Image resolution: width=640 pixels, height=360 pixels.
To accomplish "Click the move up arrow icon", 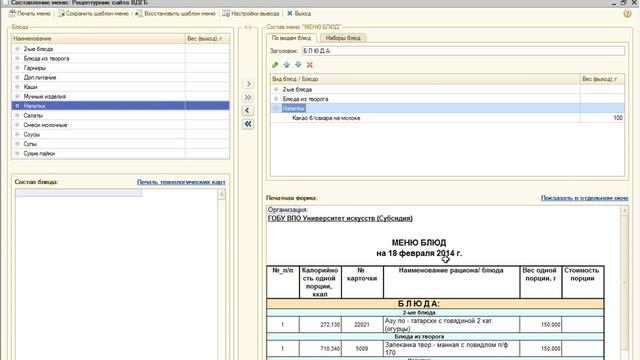I will [287, 65].
